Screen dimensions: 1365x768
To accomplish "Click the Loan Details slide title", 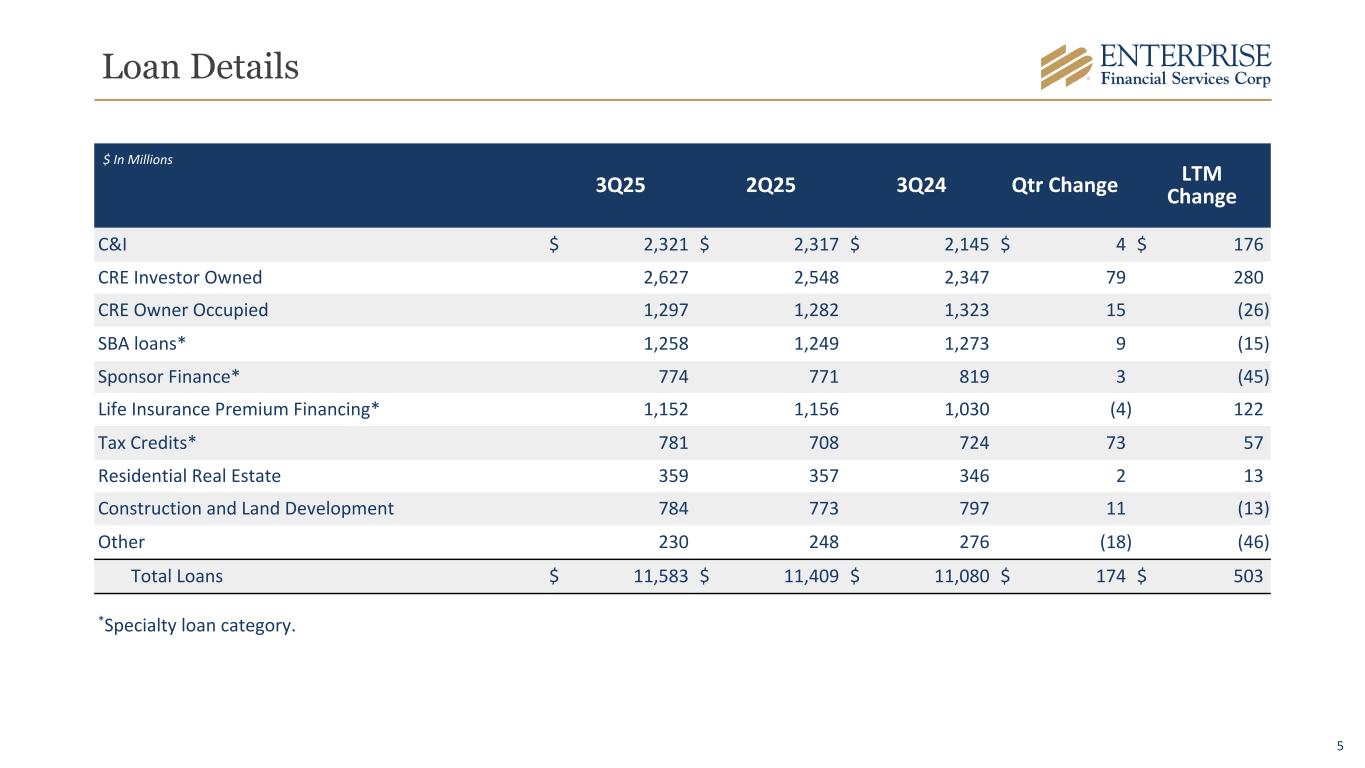I will coord(201,67).
